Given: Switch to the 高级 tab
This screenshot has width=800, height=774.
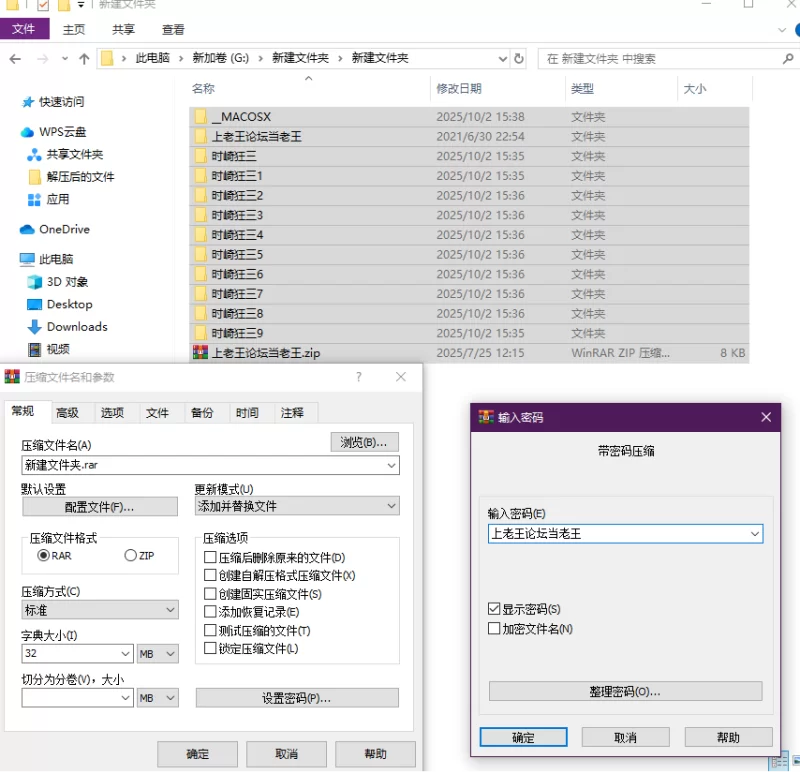Looking at the screenshot, I should tap(67, 413).
